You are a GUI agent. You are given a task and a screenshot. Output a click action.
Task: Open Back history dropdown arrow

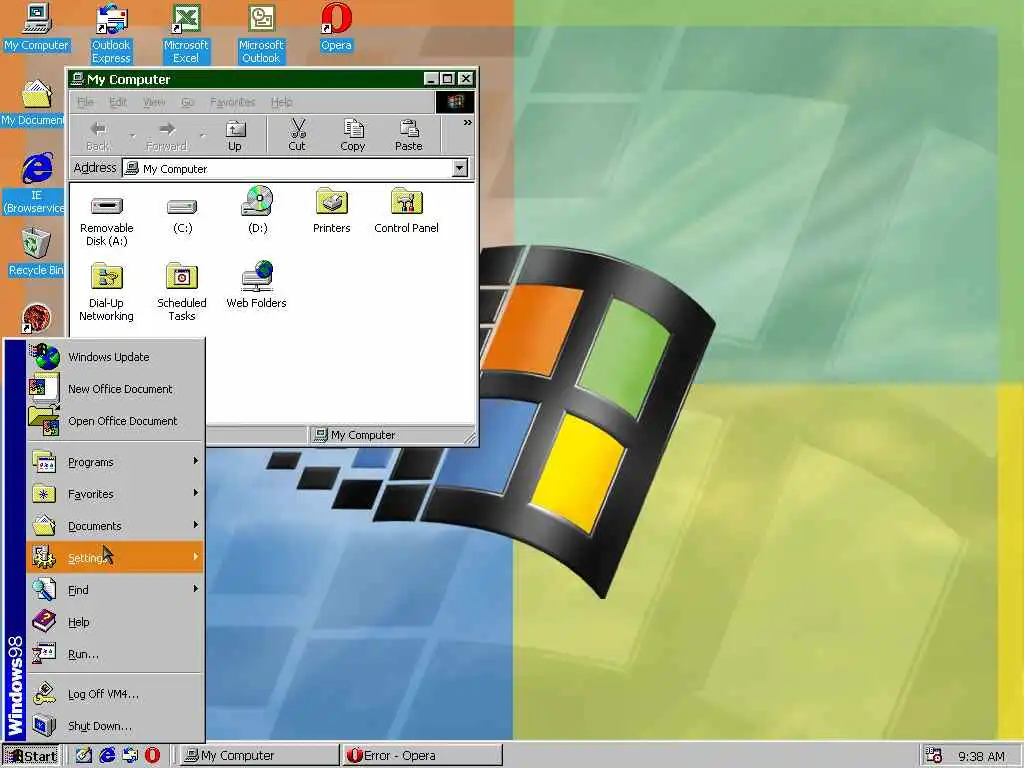pyautogui.click(x=133, y=136)
